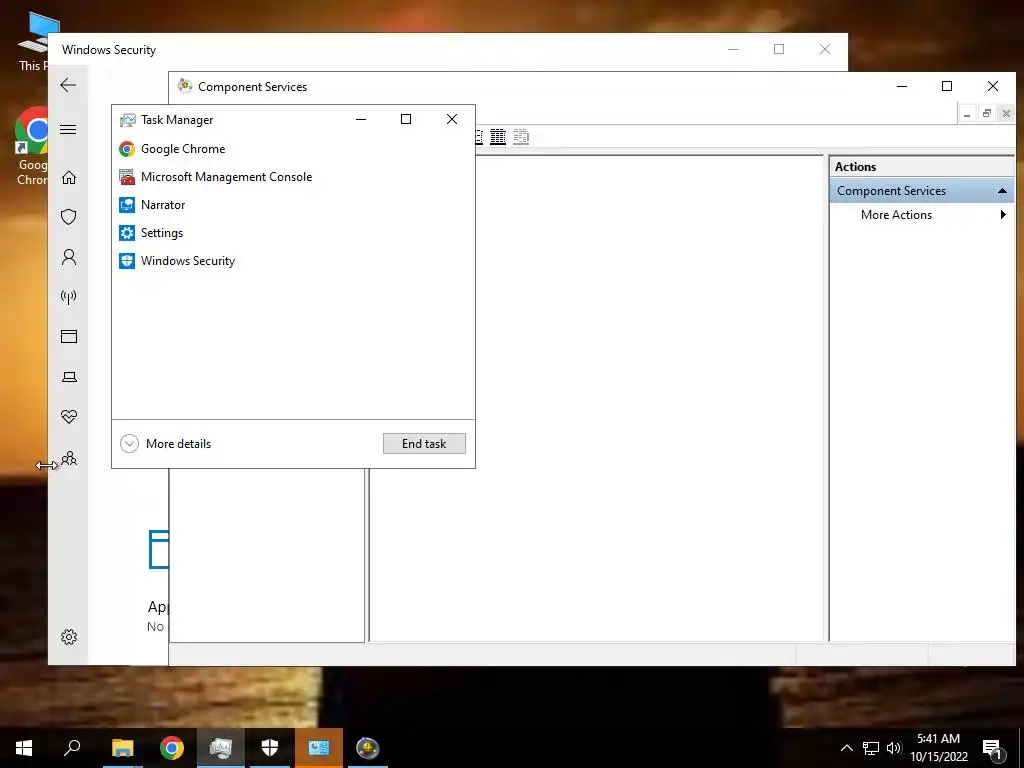1024x768 pixels.
Task: Select the Microsoft Management Console task row
Action: pos(293,177)
